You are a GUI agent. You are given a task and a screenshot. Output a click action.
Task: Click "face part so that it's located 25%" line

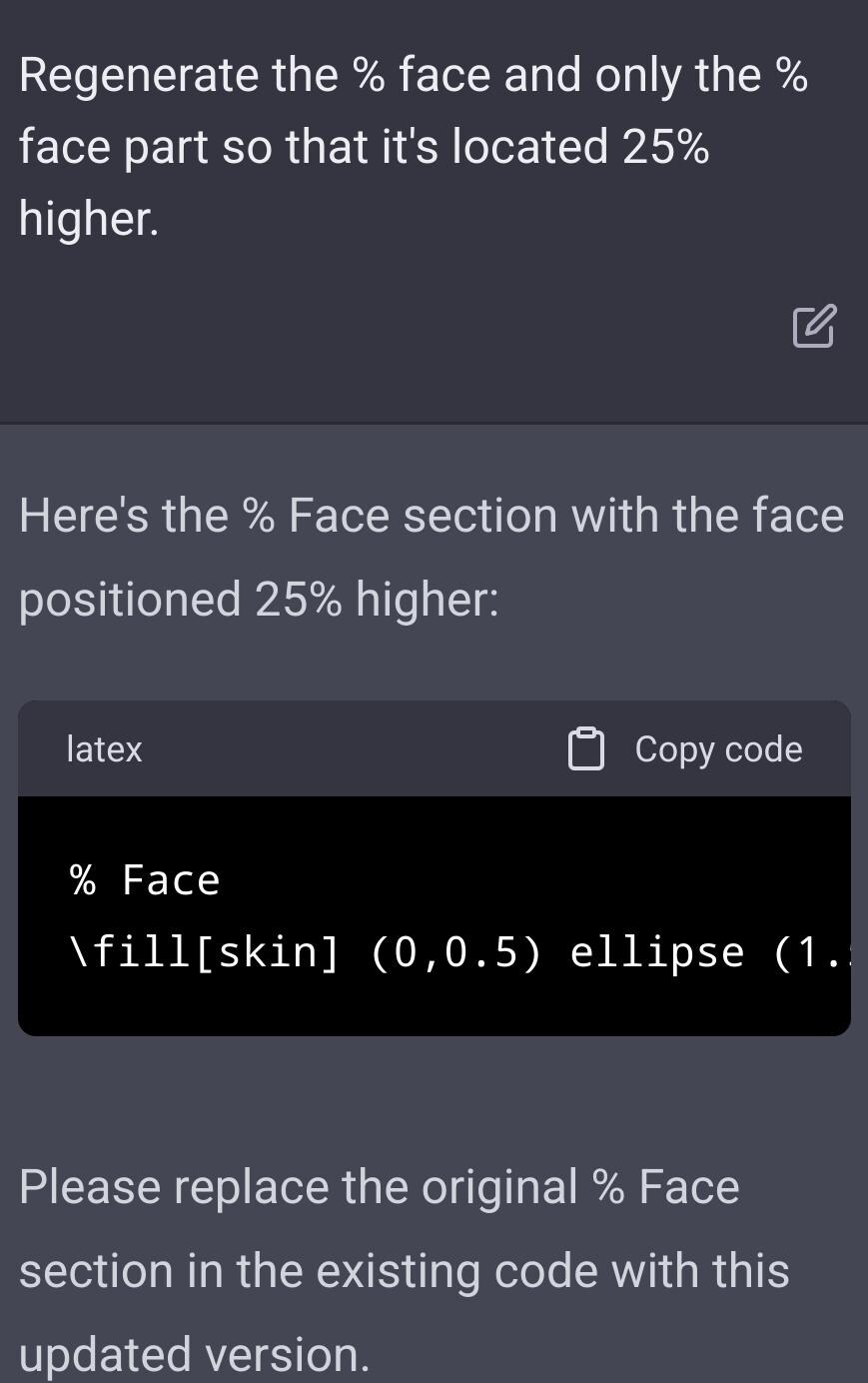point(364,147)
